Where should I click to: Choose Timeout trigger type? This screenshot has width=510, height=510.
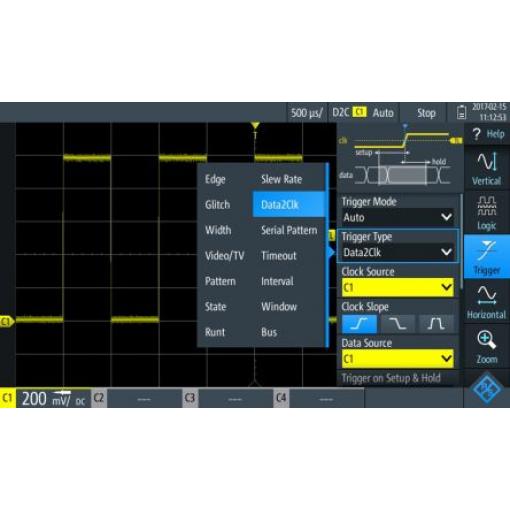pyautogui.click(x=279, y=256)
